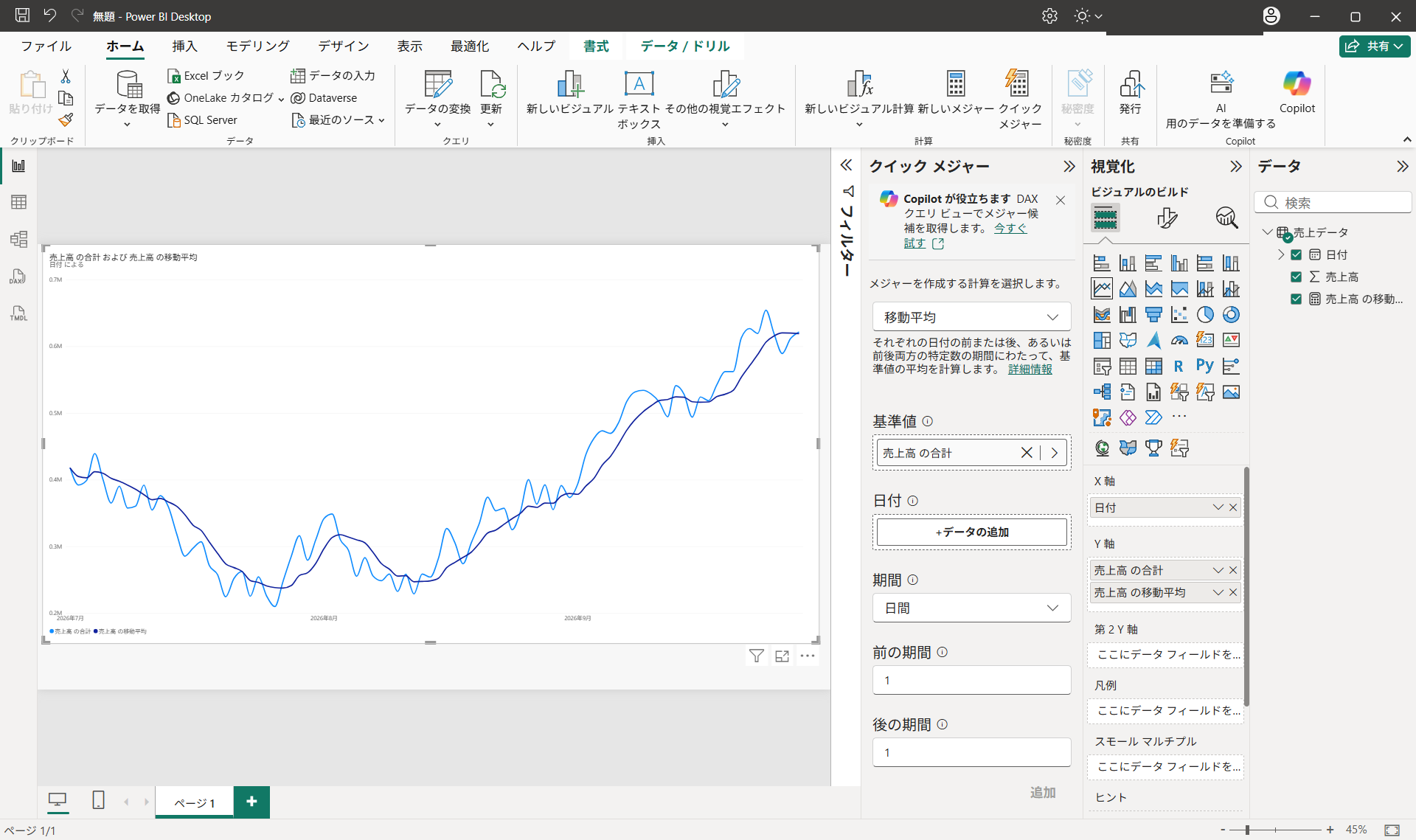Collapse the 売上データ table node
1416x840 pixels.
[x=1267, y=232]
